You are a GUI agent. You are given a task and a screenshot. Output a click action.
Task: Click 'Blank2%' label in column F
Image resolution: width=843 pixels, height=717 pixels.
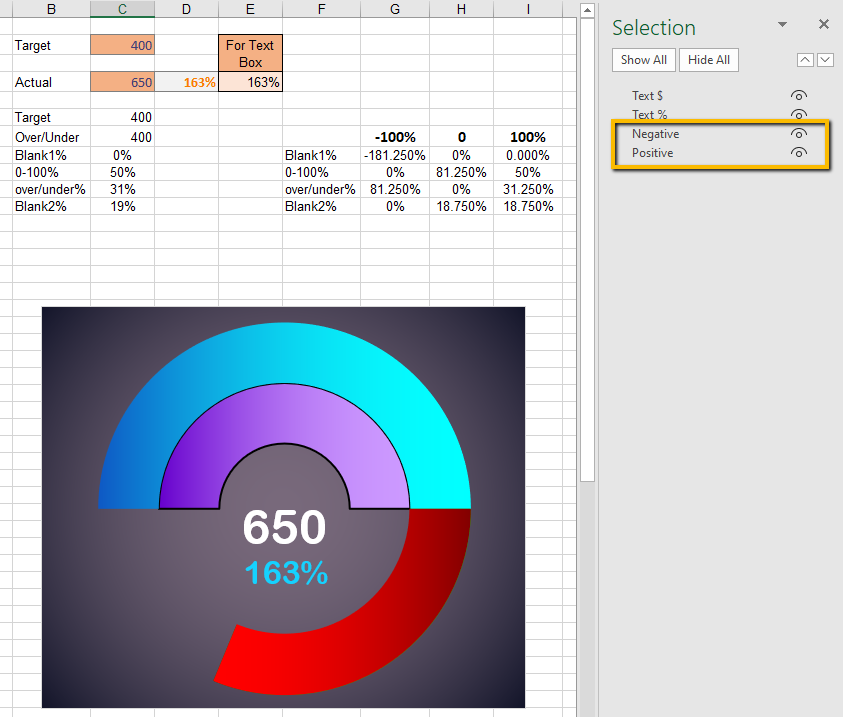[322, 206]
